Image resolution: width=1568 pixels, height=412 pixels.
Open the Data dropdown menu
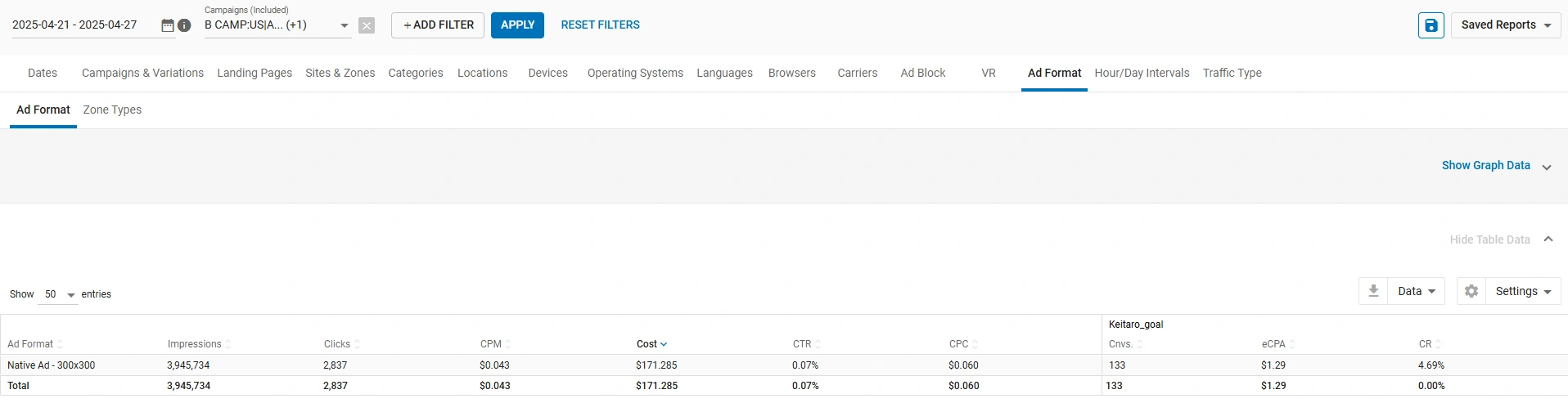(x=1416, y=291)
